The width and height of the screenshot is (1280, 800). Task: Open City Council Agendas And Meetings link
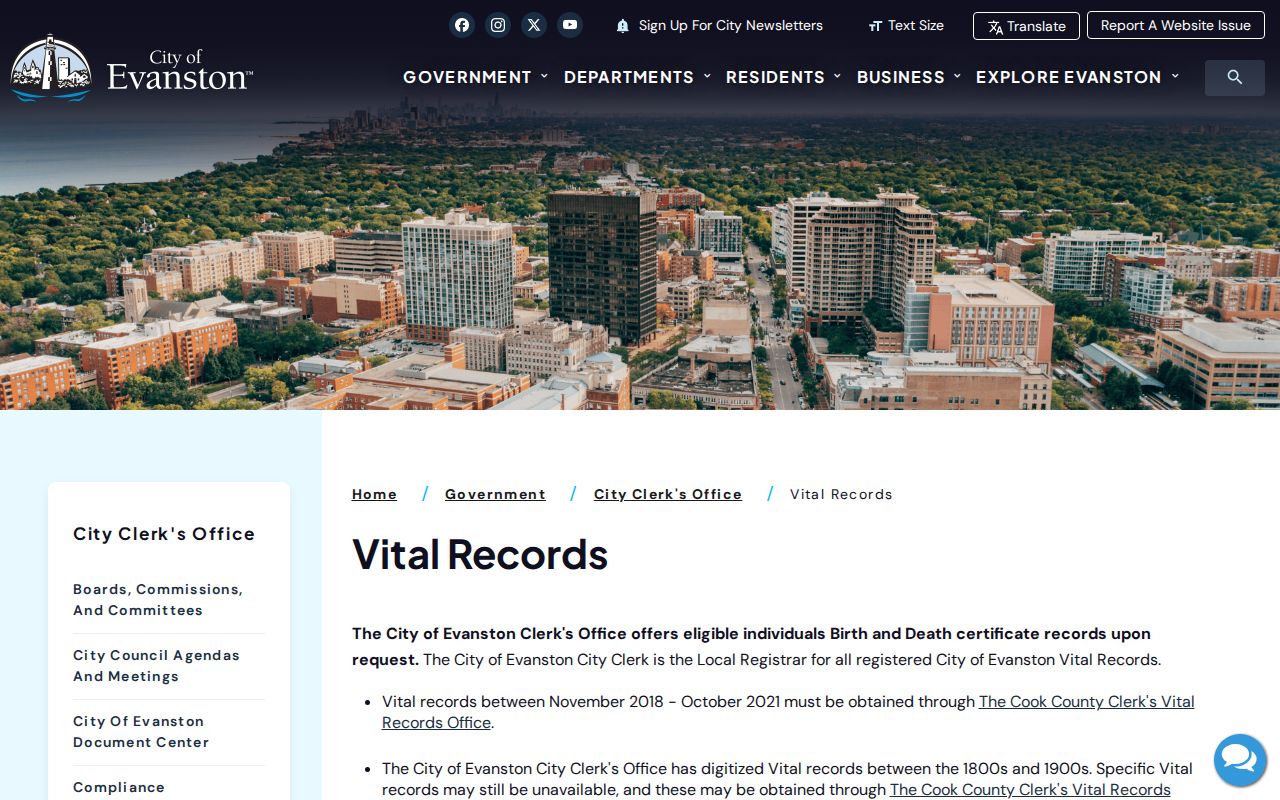(x=156, y=666)
